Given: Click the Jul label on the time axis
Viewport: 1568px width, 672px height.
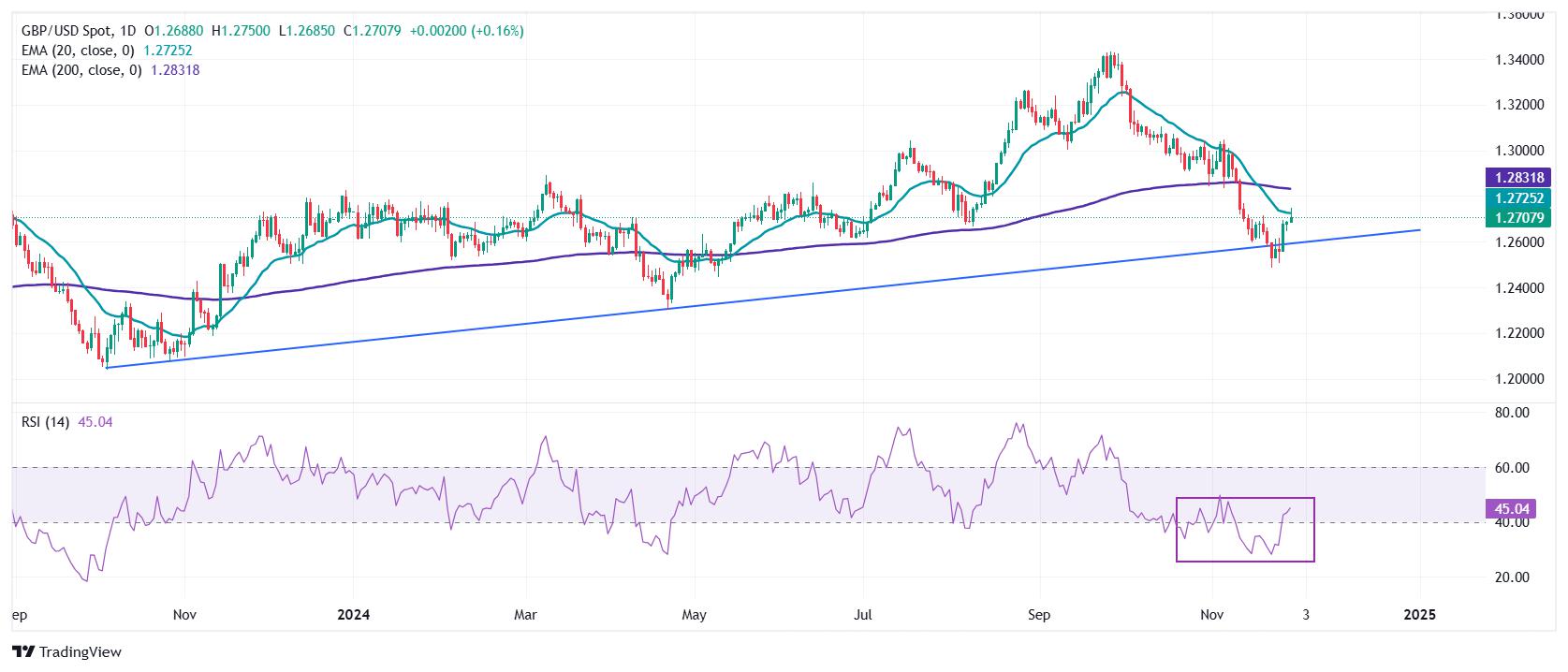Looking at the screenshot, I should click(863, 615).
